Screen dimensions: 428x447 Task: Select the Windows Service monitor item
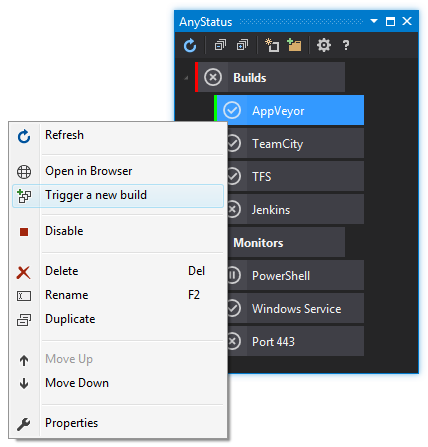(x=296, y=308)
